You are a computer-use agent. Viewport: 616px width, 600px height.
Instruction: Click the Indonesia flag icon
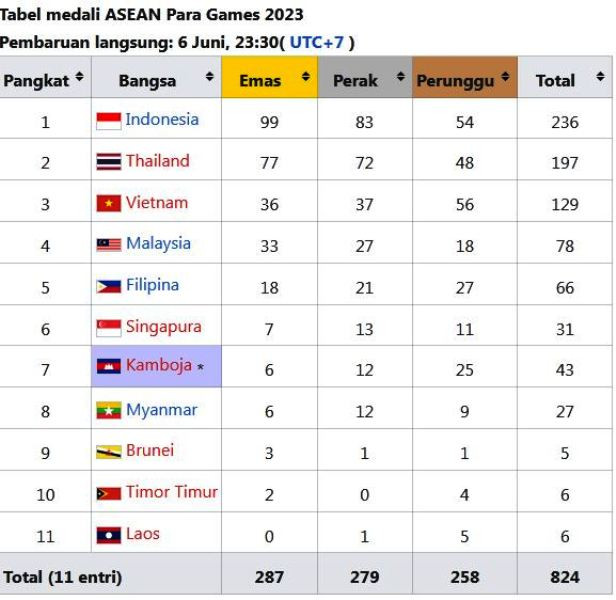pyautogui.click(x=109, y=121)
